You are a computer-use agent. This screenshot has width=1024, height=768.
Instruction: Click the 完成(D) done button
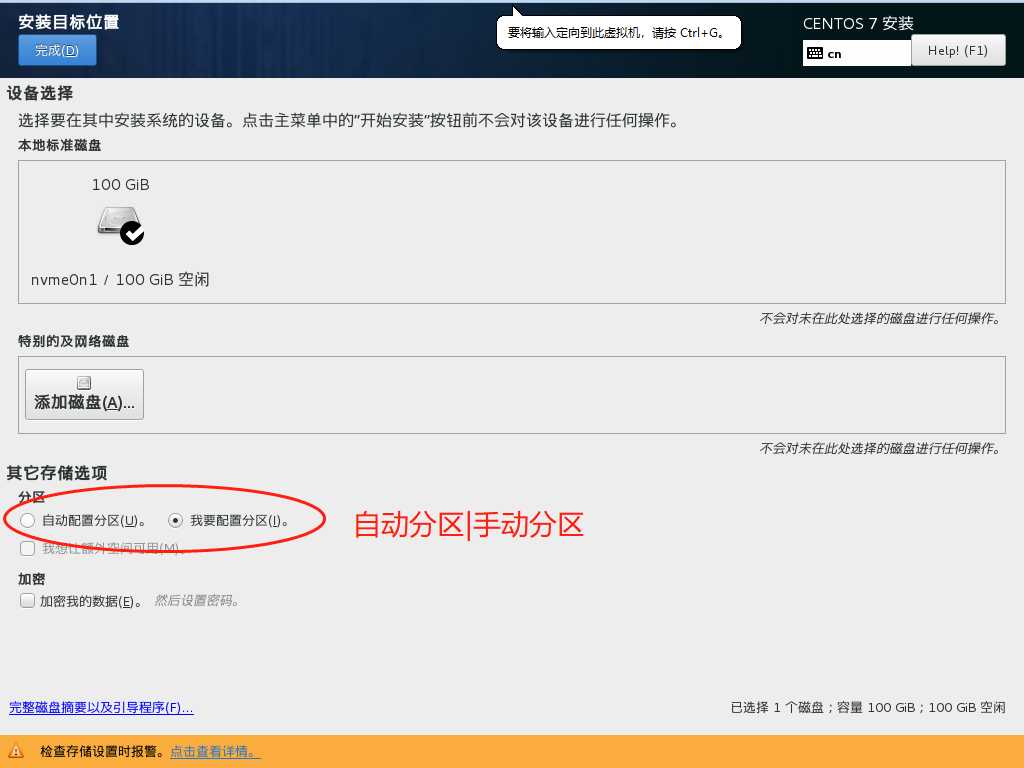click(57, 50)
